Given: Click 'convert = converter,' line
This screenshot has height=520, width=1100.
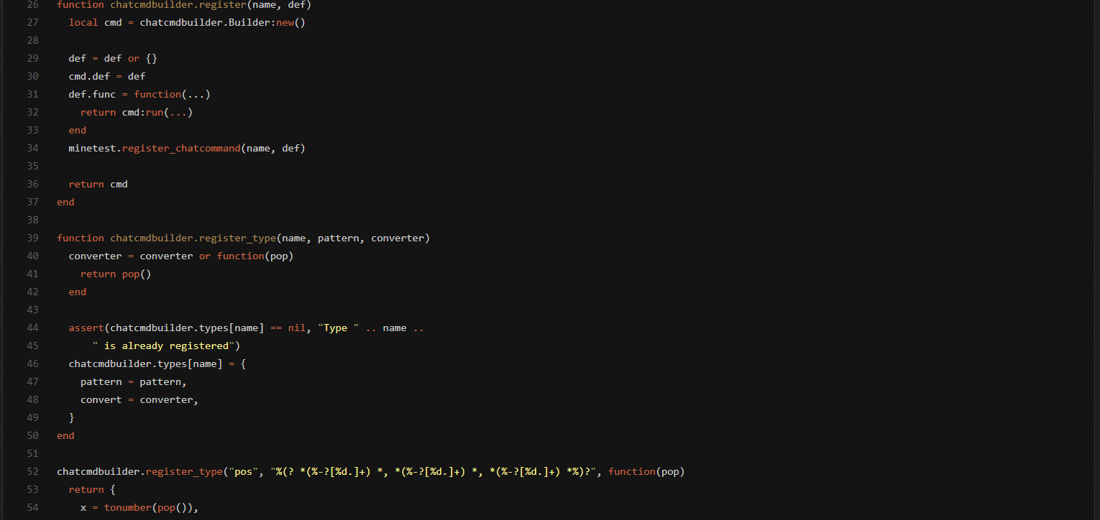Looking at the screenshot, I should click(140, 400).
